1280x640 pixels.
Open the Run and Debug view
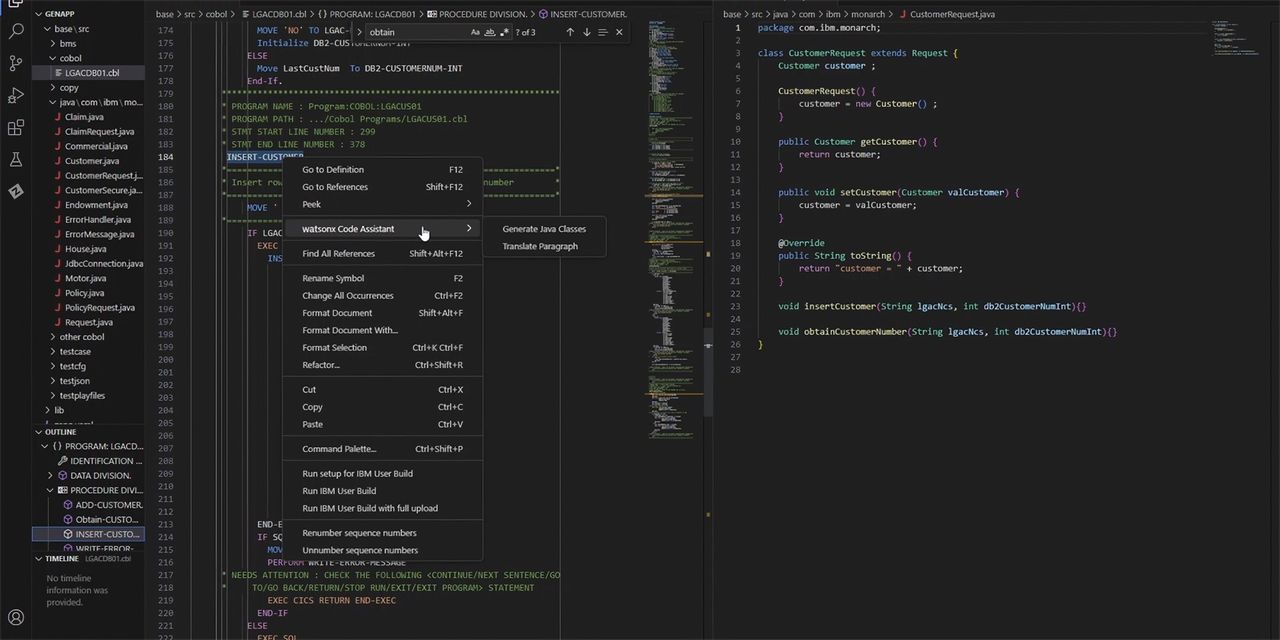[14, 95]
